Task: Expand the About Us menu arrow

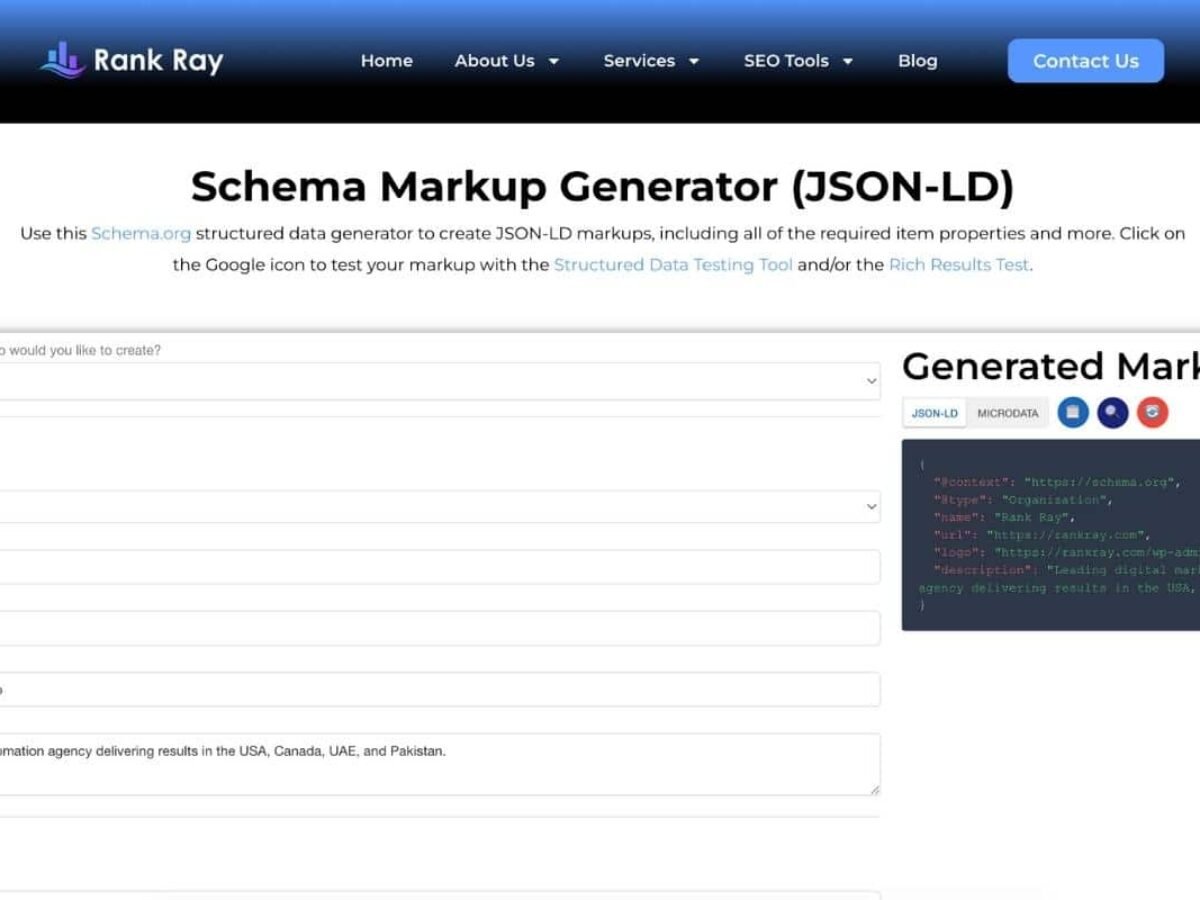Action: (554, 62)
